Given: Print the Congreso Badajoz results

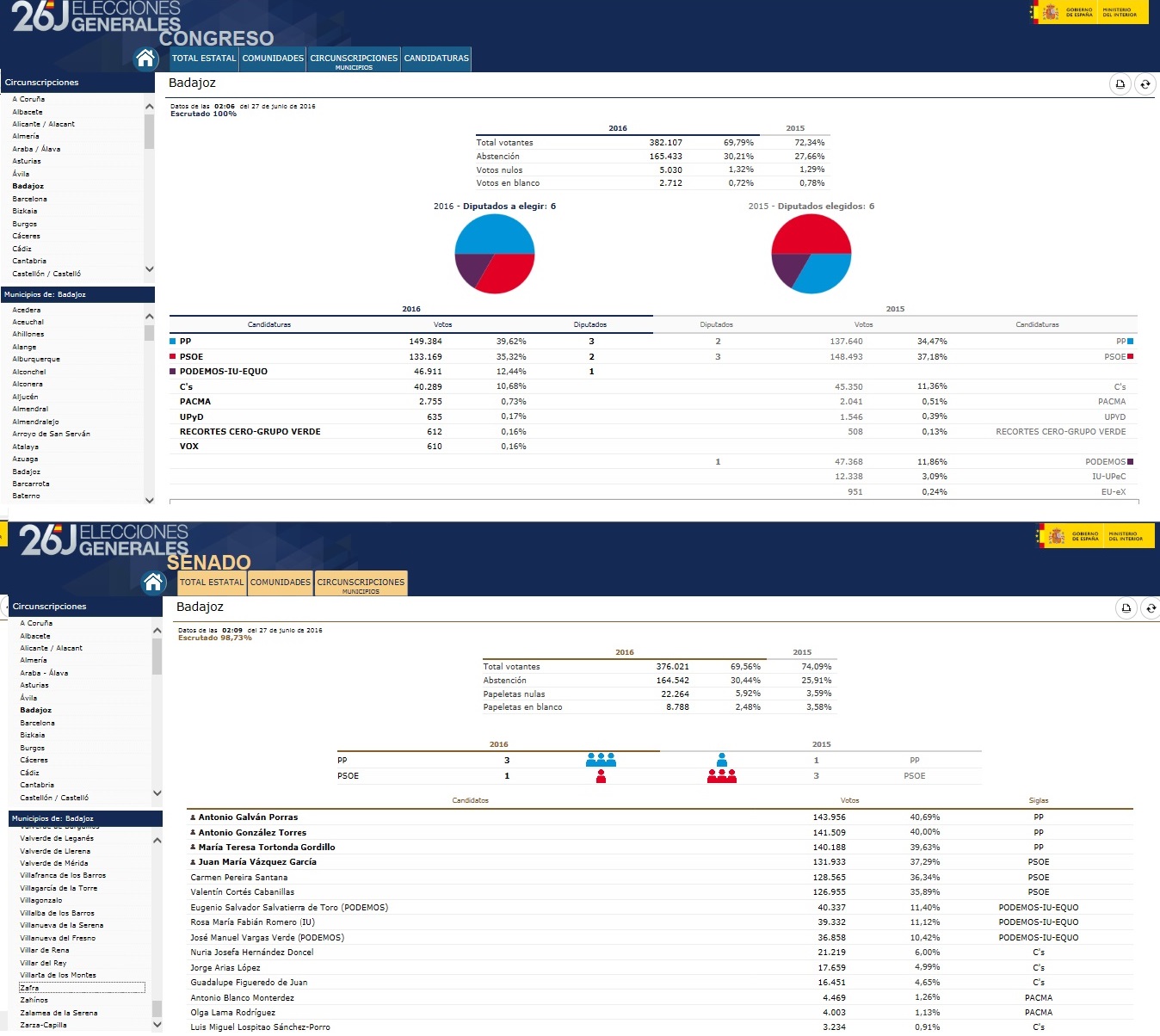Looking at the screenshot, I should coord(1120,84).
